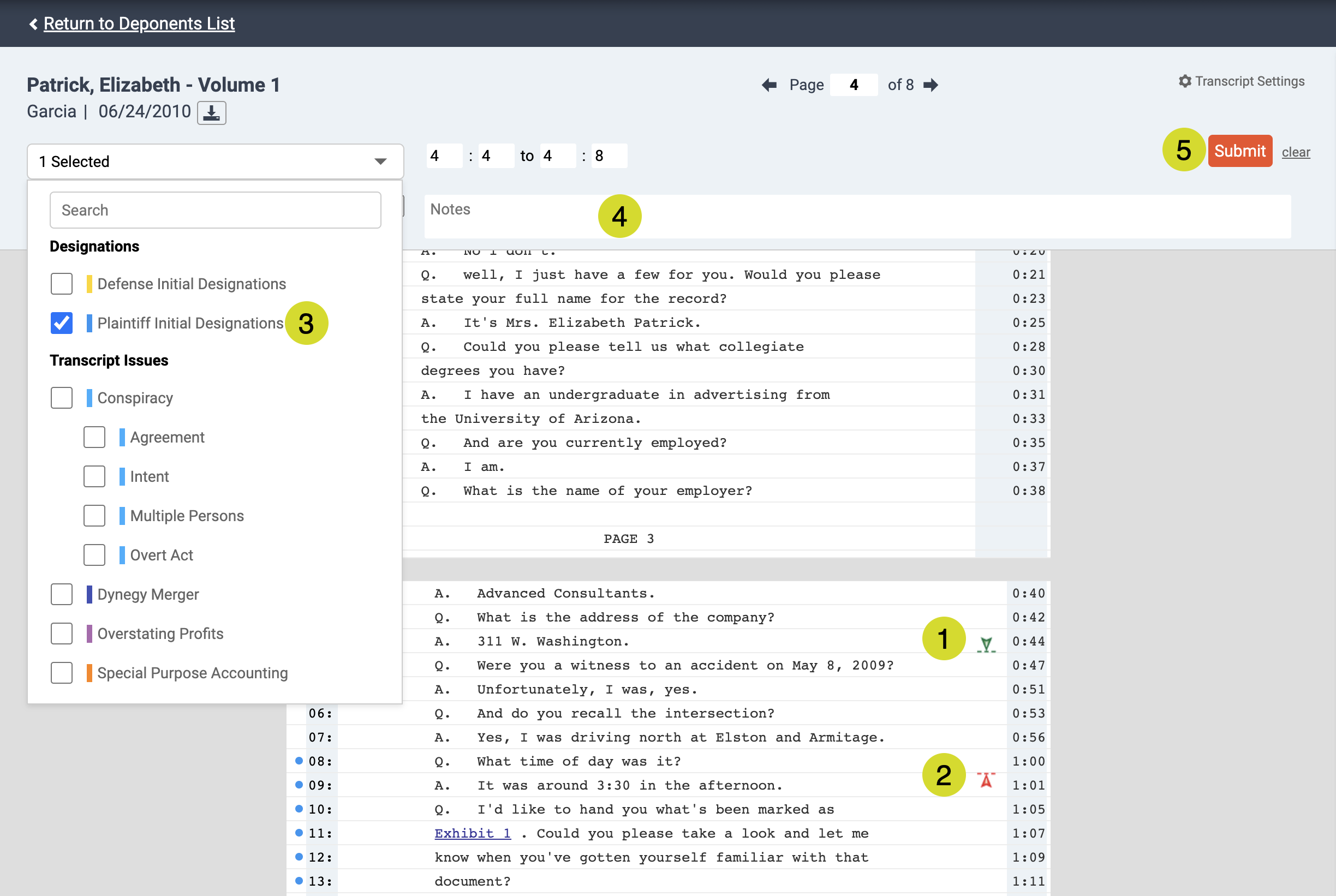Check the Agreement sub-issue checkbox
The height and width of the screenshot is (896, 1336).
[94, 437]
